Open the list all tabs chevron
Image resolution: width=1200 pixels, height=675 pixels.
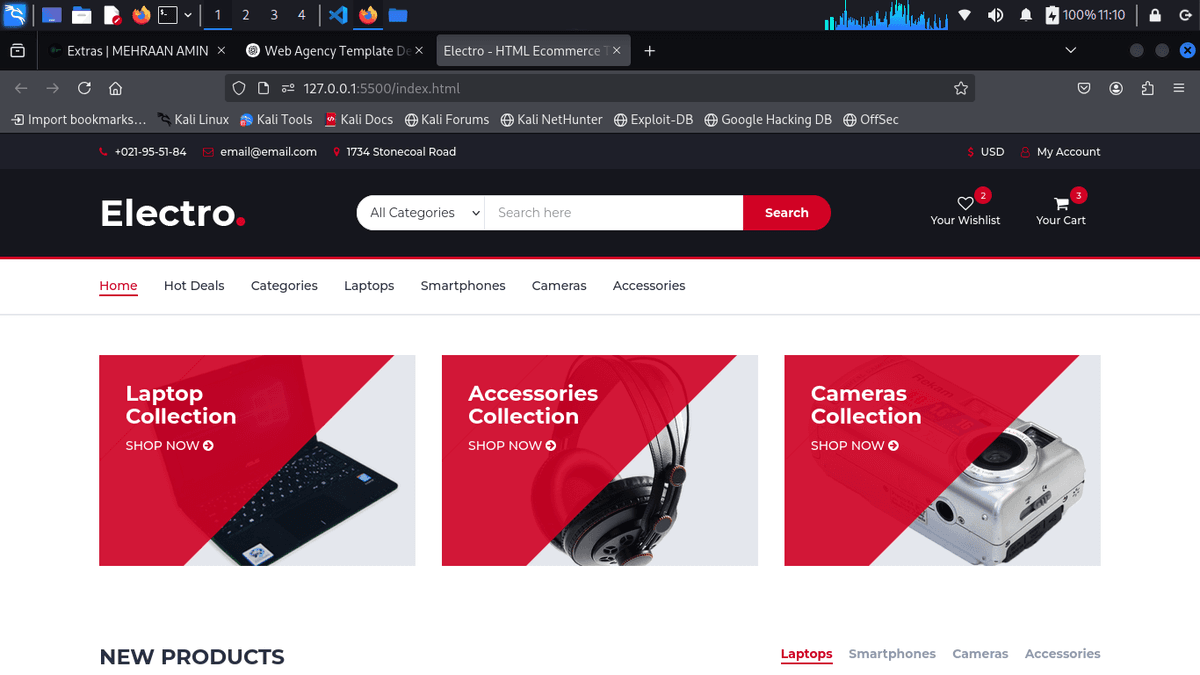pyautogui.click(x=1071, y=50)
